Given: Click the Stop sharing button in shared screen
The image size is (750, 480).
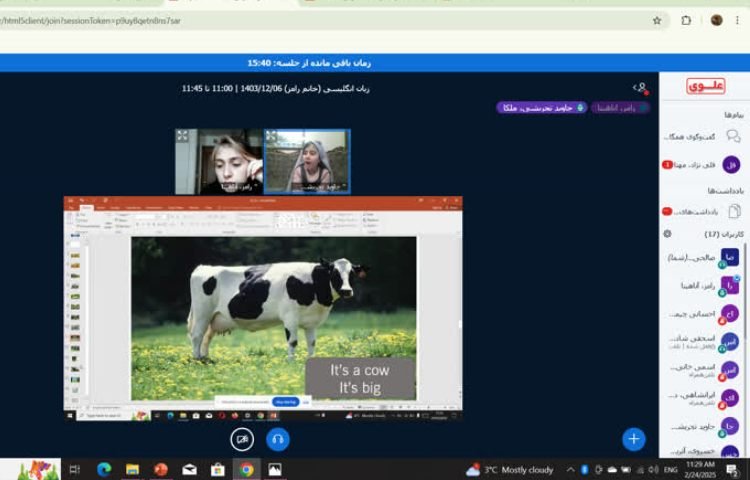Looking at the screenshot, I should tap(286, 402).
